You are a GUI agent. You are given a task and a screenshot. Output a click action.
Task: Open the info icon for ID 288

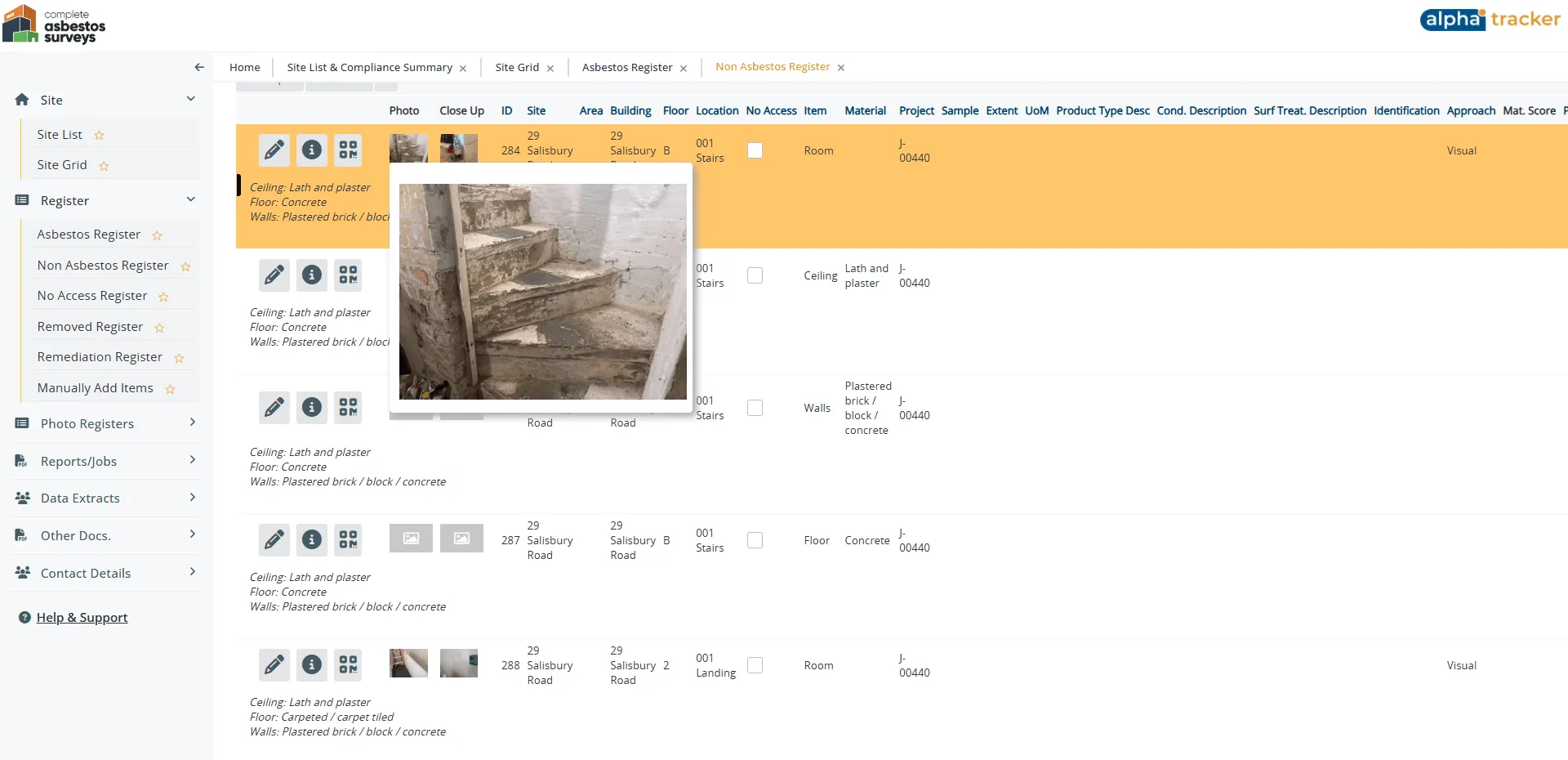312,665
